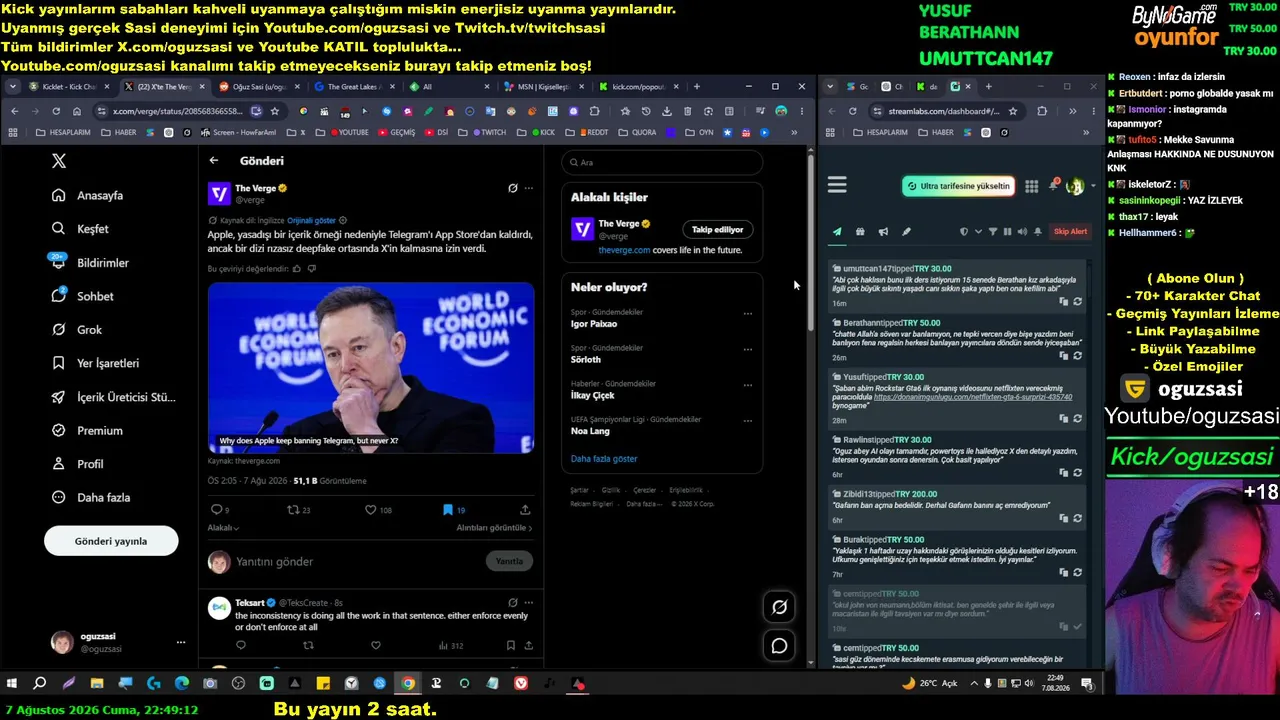Bookmark the Teksart reply
Viewport: 1280px width, 720px height.
511,646
